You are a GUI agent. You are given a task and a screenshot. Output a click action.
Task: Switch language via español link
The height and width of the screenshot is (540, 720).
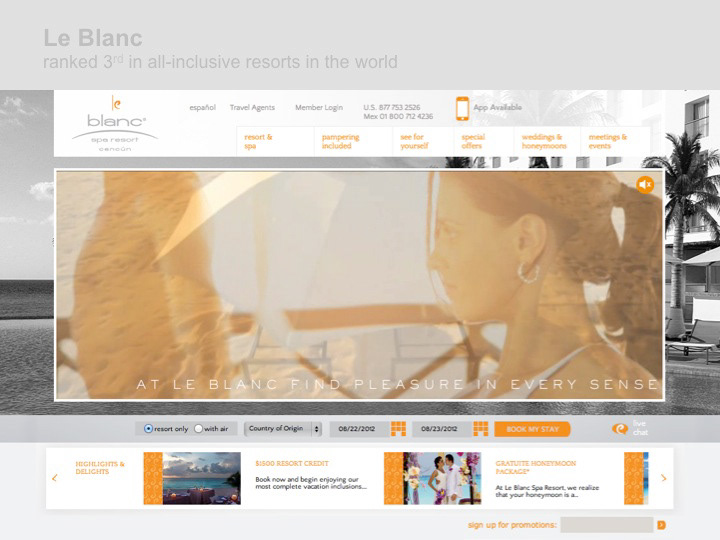(x=202, y=107)
